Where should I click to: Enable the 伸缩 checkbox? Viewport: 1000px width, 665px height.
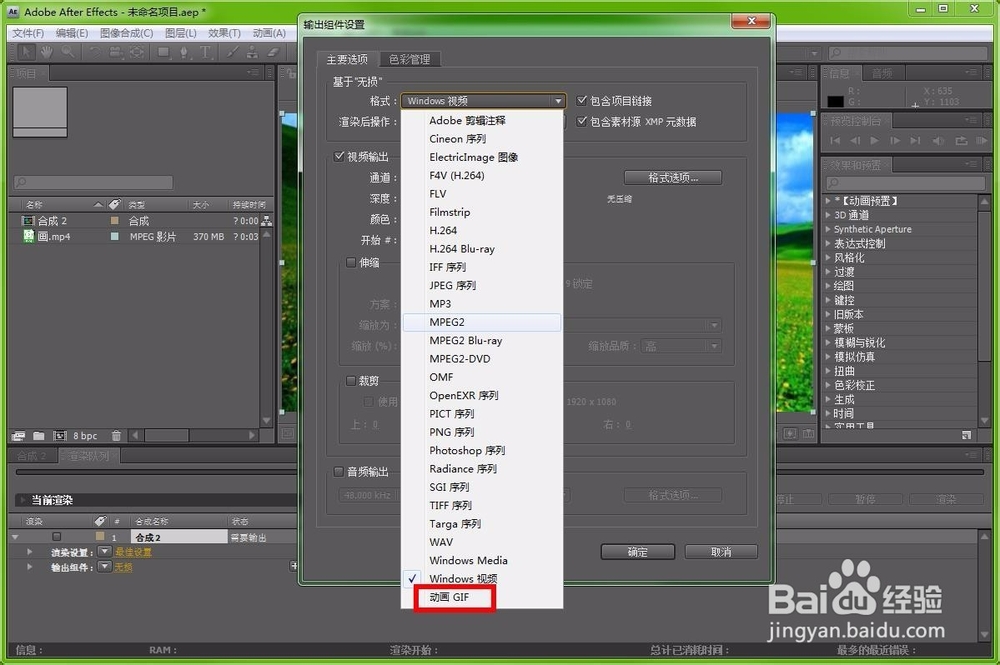click(351, 262)
